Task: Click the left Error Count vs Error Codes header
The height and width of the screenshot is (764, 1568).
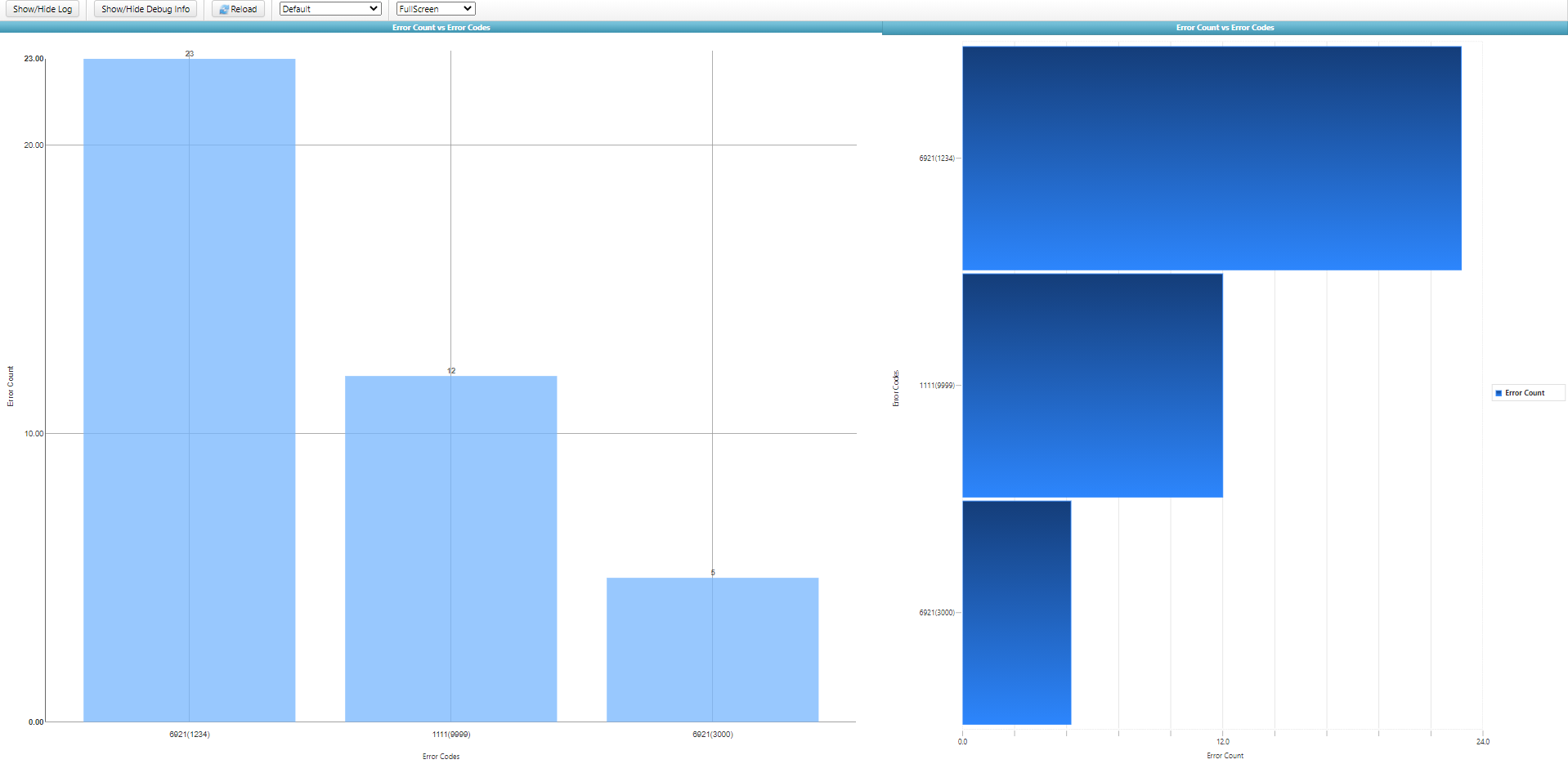Action: click(440, 27)
